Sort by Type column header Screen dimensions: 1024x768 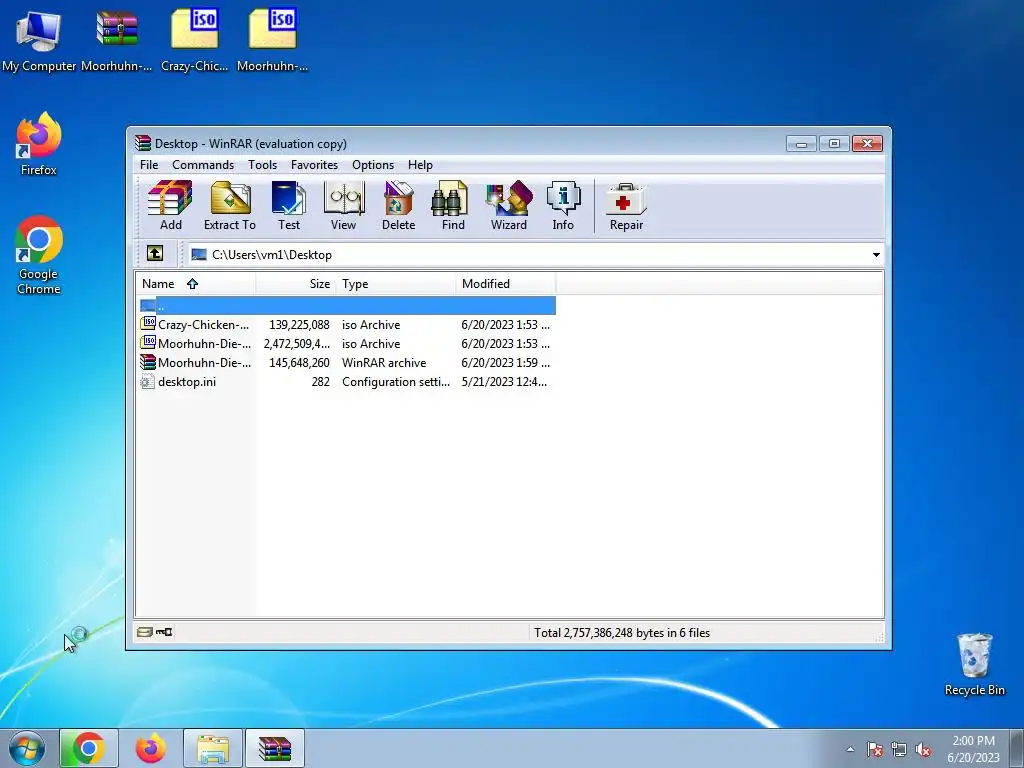point(396,283)
